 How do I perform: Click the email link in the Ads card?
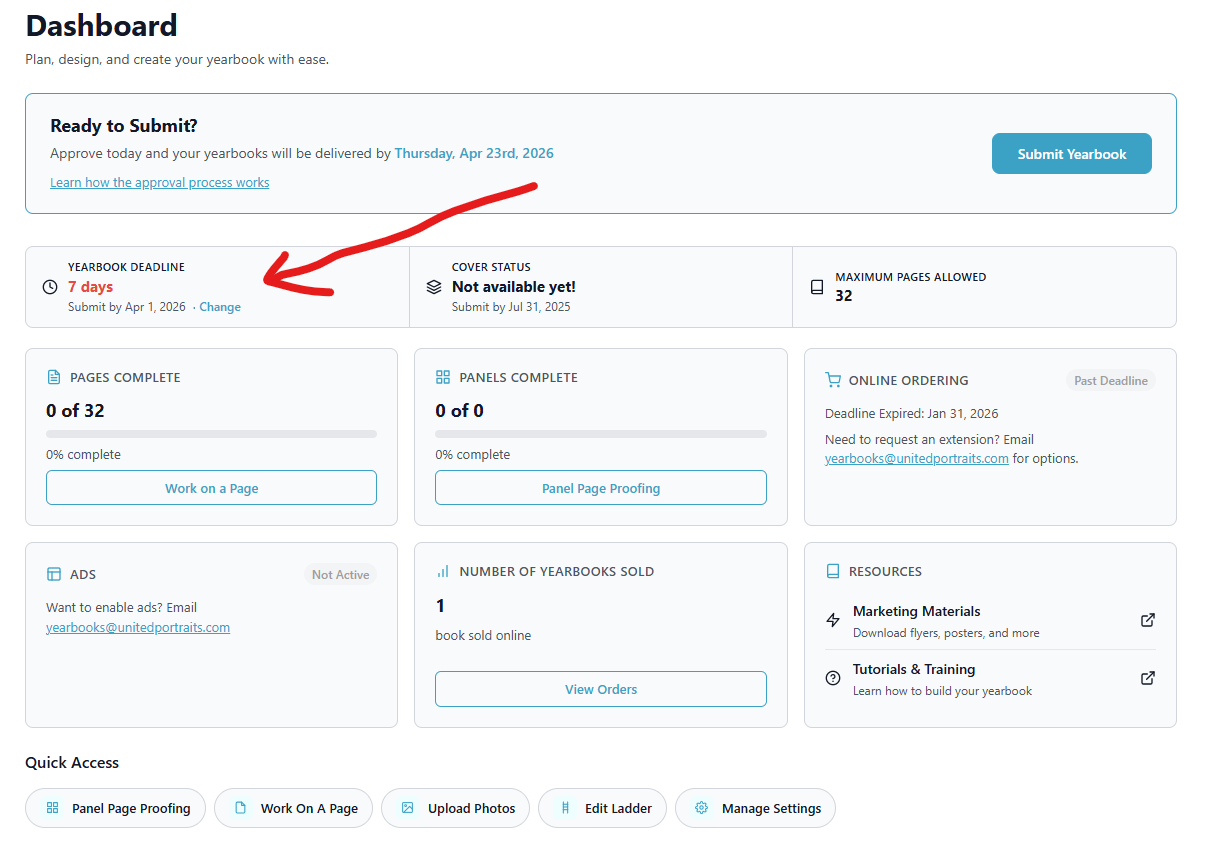tap(138, 628)
